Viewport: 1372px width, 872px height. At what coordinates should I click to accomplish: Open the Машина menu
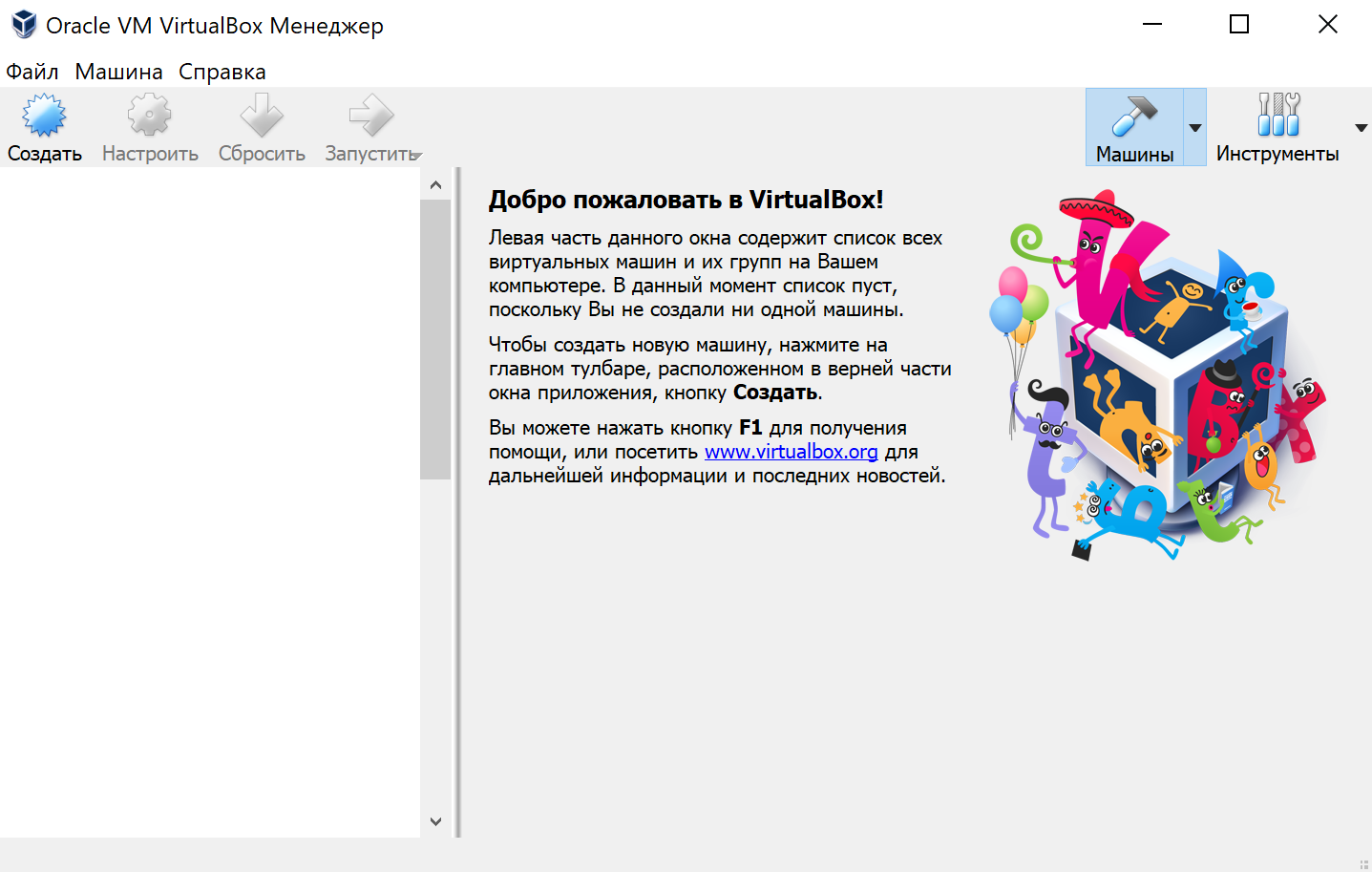click(x=116, y=71)
